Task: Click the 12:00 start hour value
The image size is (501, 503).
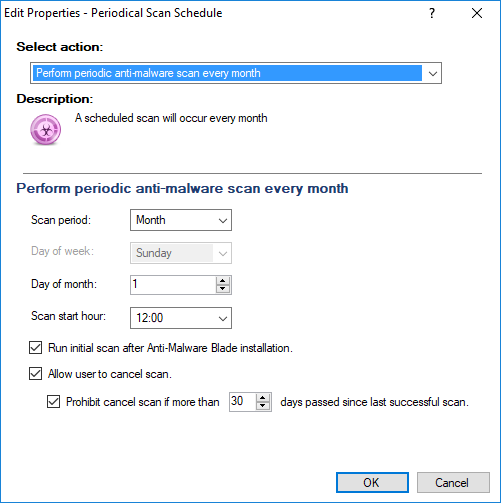Action: pyautogui.click(x=150, y=318)
